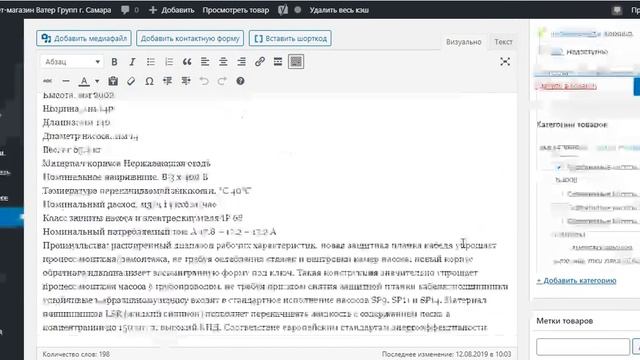Insert or edit a link
This screenshot has width=640, height=360.
(260, 62)
